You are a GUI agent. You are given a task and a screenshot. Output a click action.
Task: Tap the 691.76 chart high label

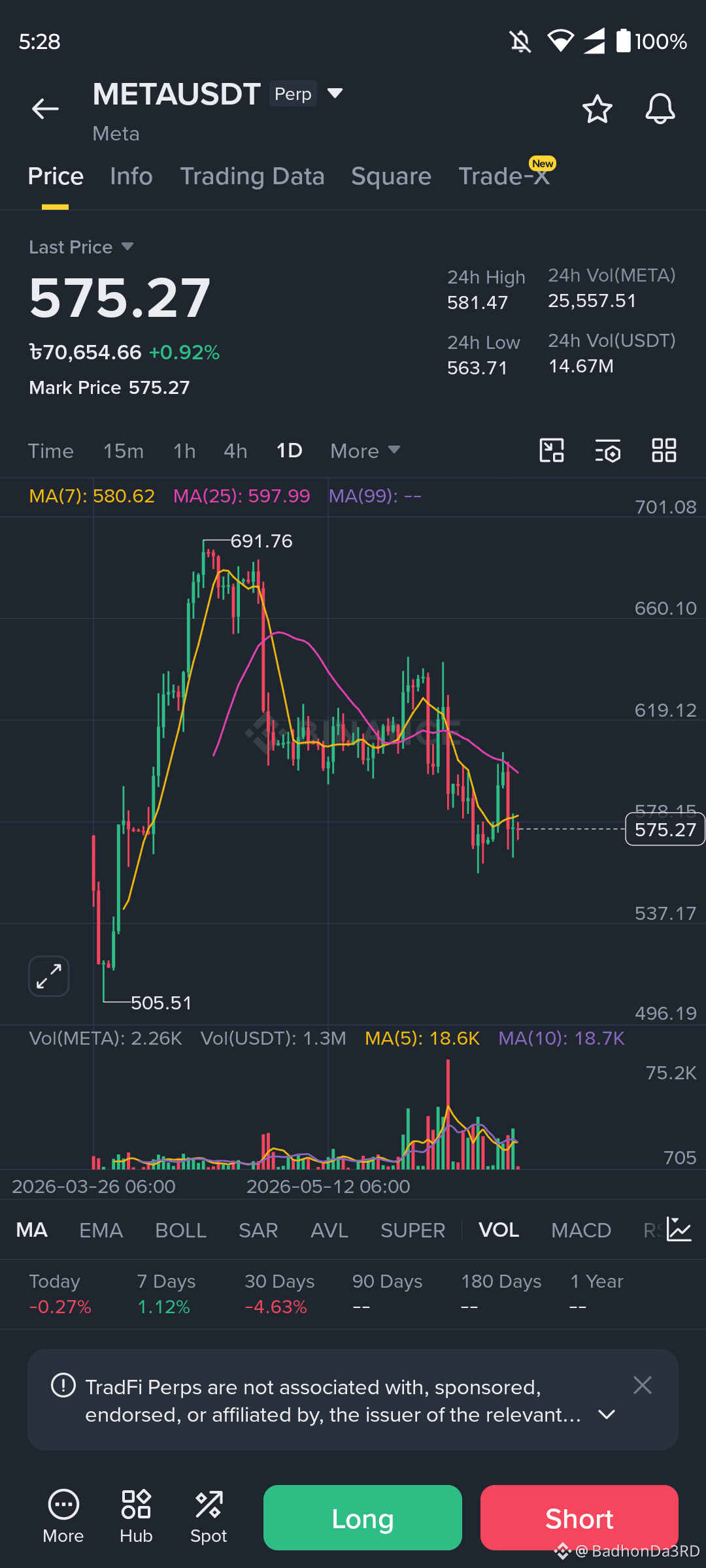point(261,541)
